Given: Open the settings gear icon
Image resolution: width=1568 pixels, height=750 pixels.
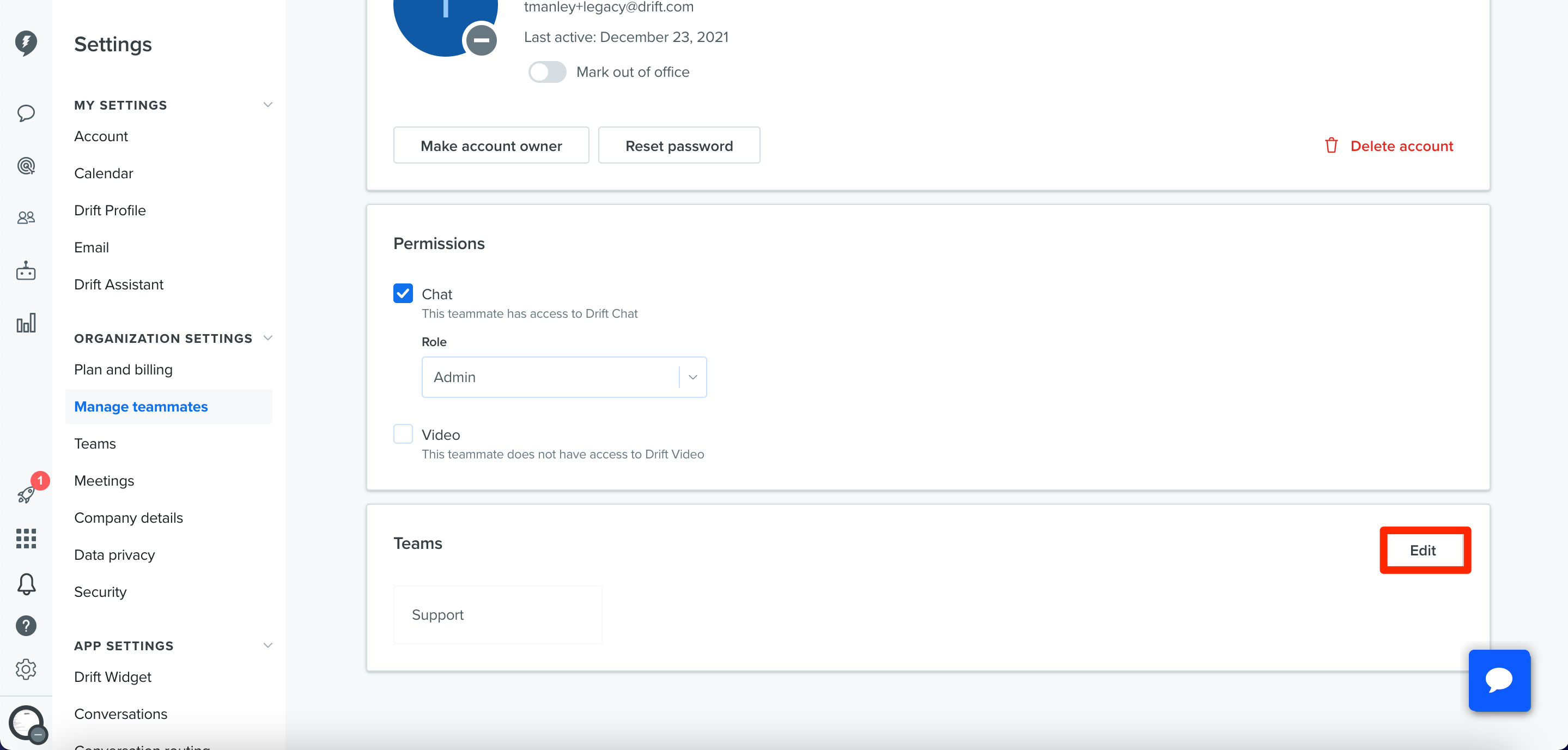Looking at the screenshot, I should (26, 669).
